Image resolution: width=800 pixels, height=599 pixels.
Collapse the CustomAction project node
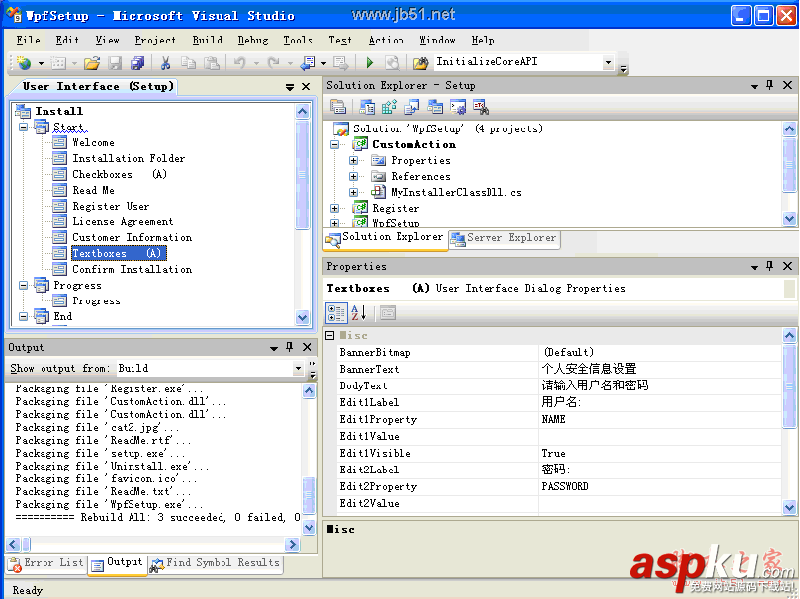tap(335, 144)
